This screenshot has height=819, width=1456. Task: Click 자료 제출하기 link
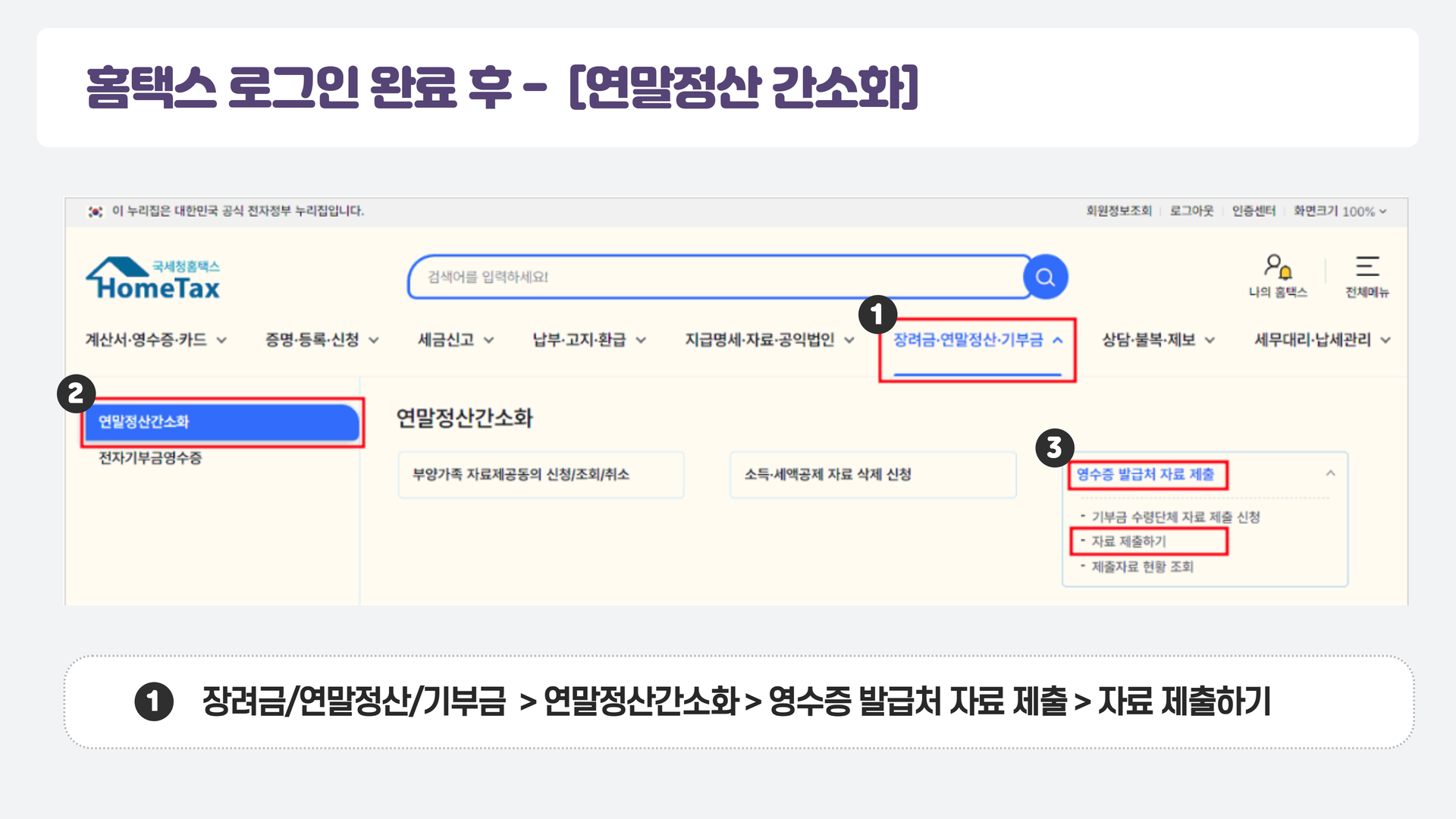(1128, 541)
